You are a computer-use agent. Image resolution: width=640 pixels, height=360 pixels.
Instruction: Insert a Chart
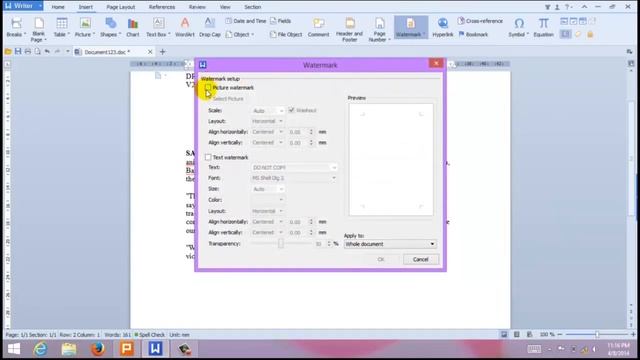point(133,28)
